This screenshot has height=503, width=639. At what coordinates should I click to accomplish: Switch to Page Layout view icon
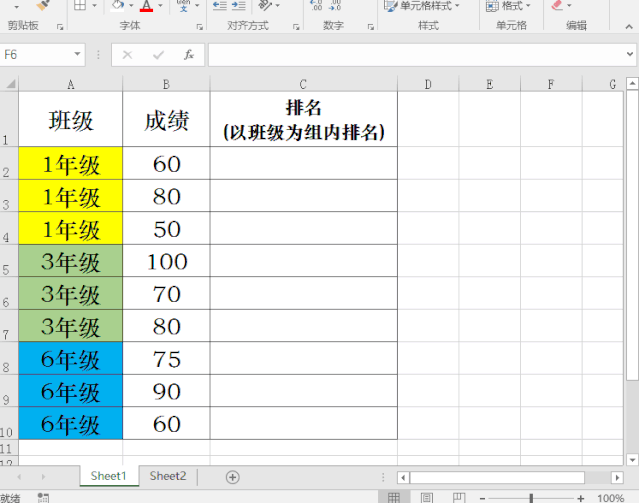click(427, 498)
